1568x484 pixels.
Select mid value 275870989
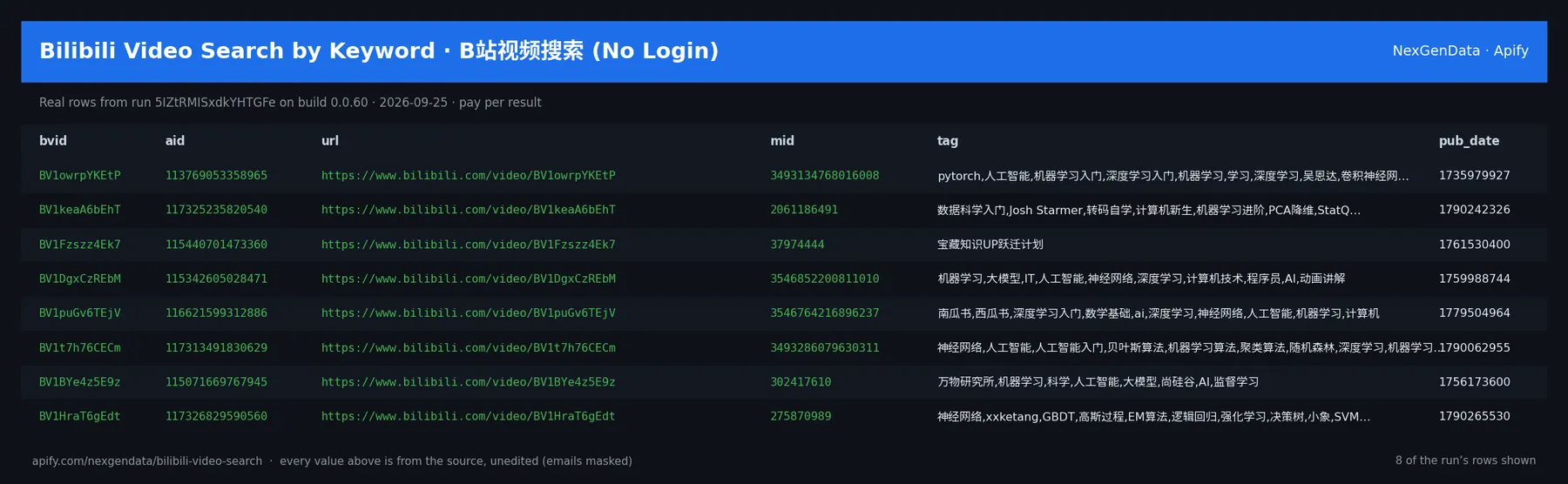801,416
